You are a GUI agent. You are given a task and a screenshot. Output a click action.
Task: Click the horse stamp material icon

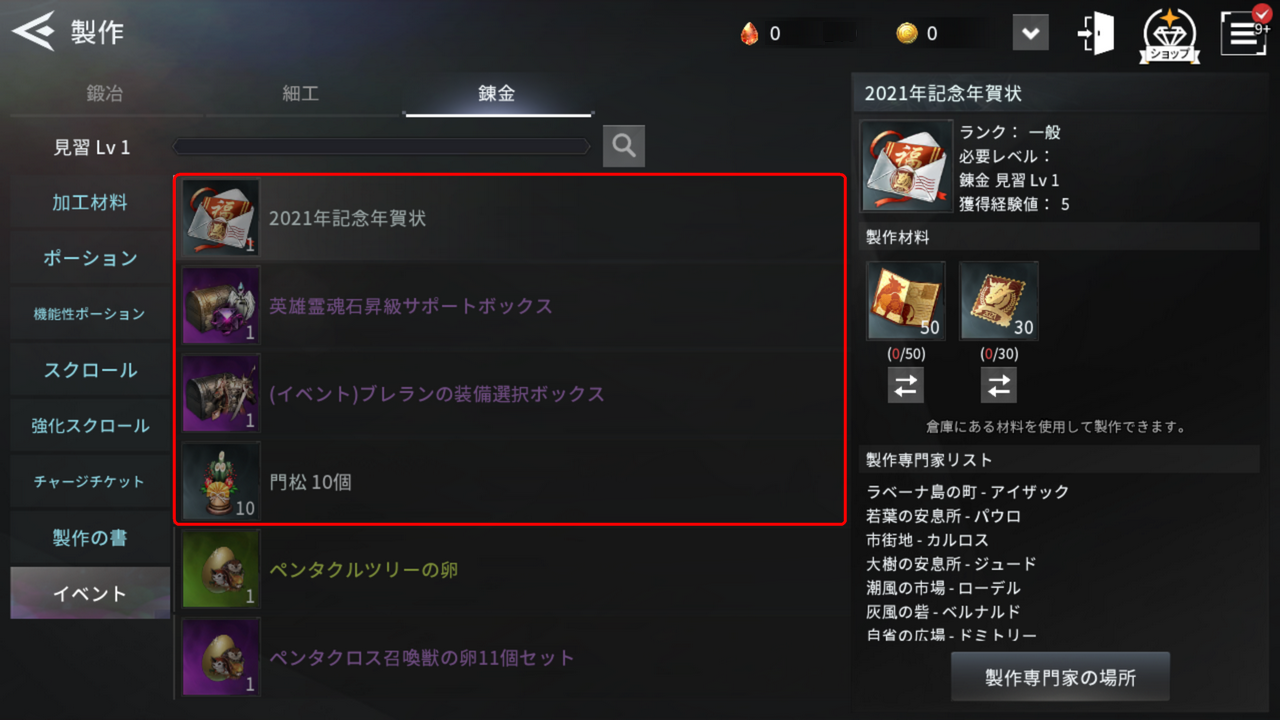coord(999,301)
